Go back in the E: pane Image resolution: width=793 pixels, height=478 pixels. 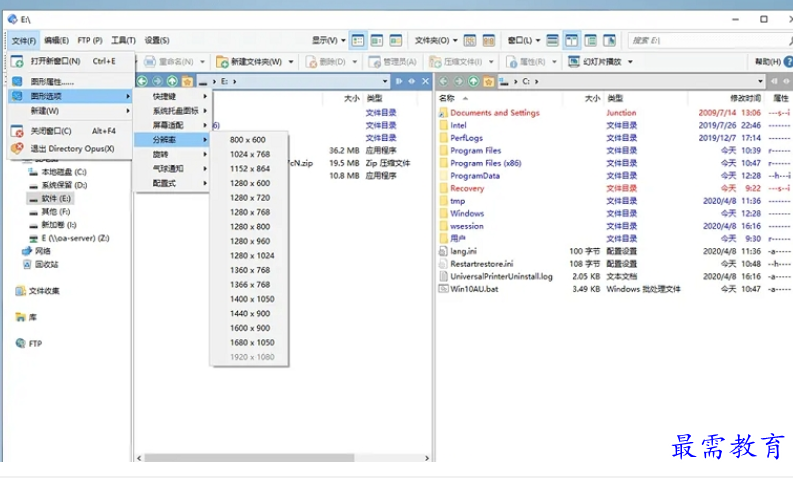pos(143,81)
